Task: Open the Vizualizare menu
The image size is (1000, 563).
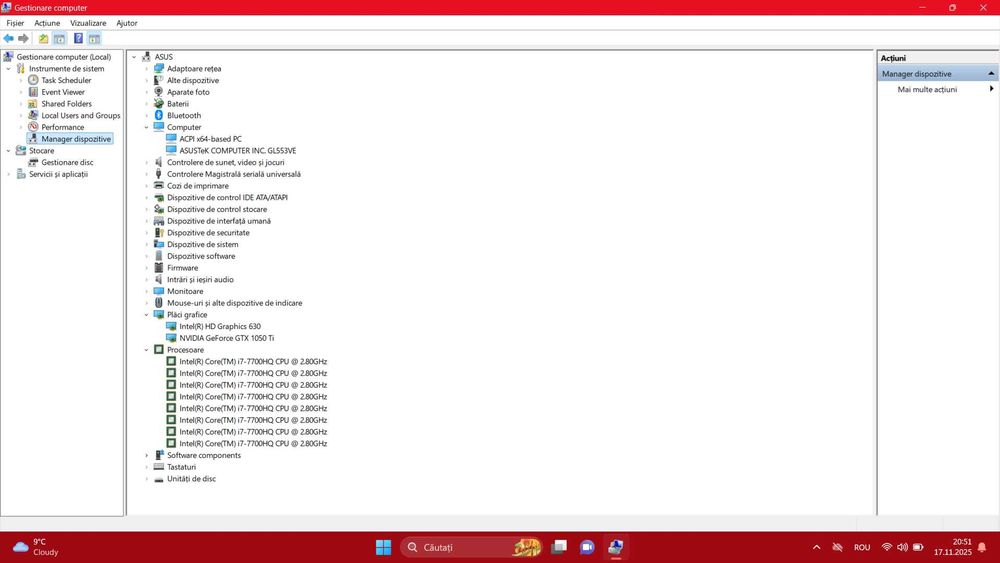Action: [x=88, y=23]
